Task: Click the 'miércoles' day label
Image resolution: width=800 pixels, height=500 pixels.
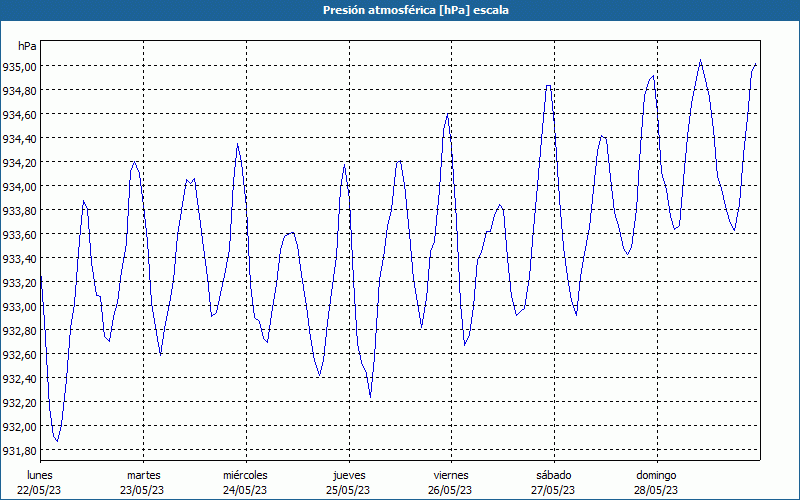Action: pos(245,475)
